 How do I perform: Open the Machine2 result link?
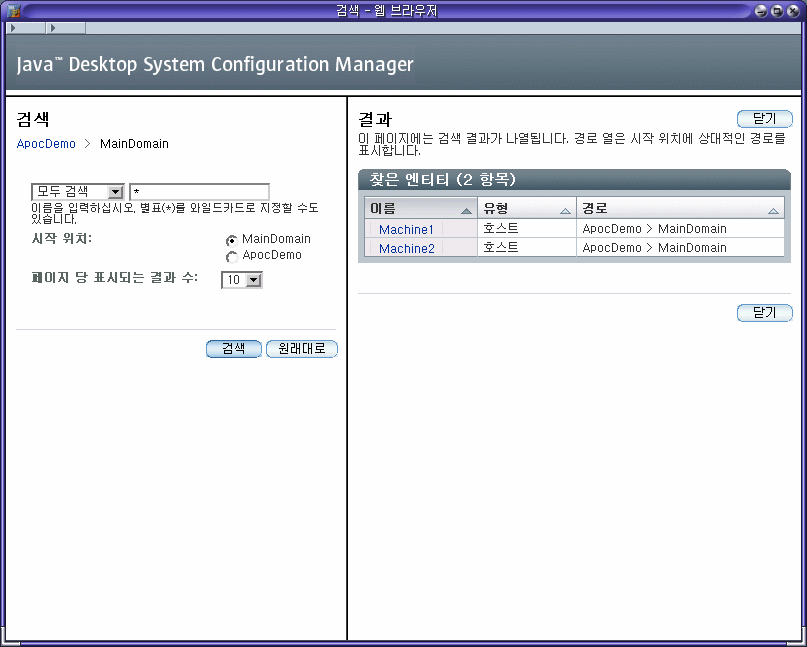[x=407, y=249]
